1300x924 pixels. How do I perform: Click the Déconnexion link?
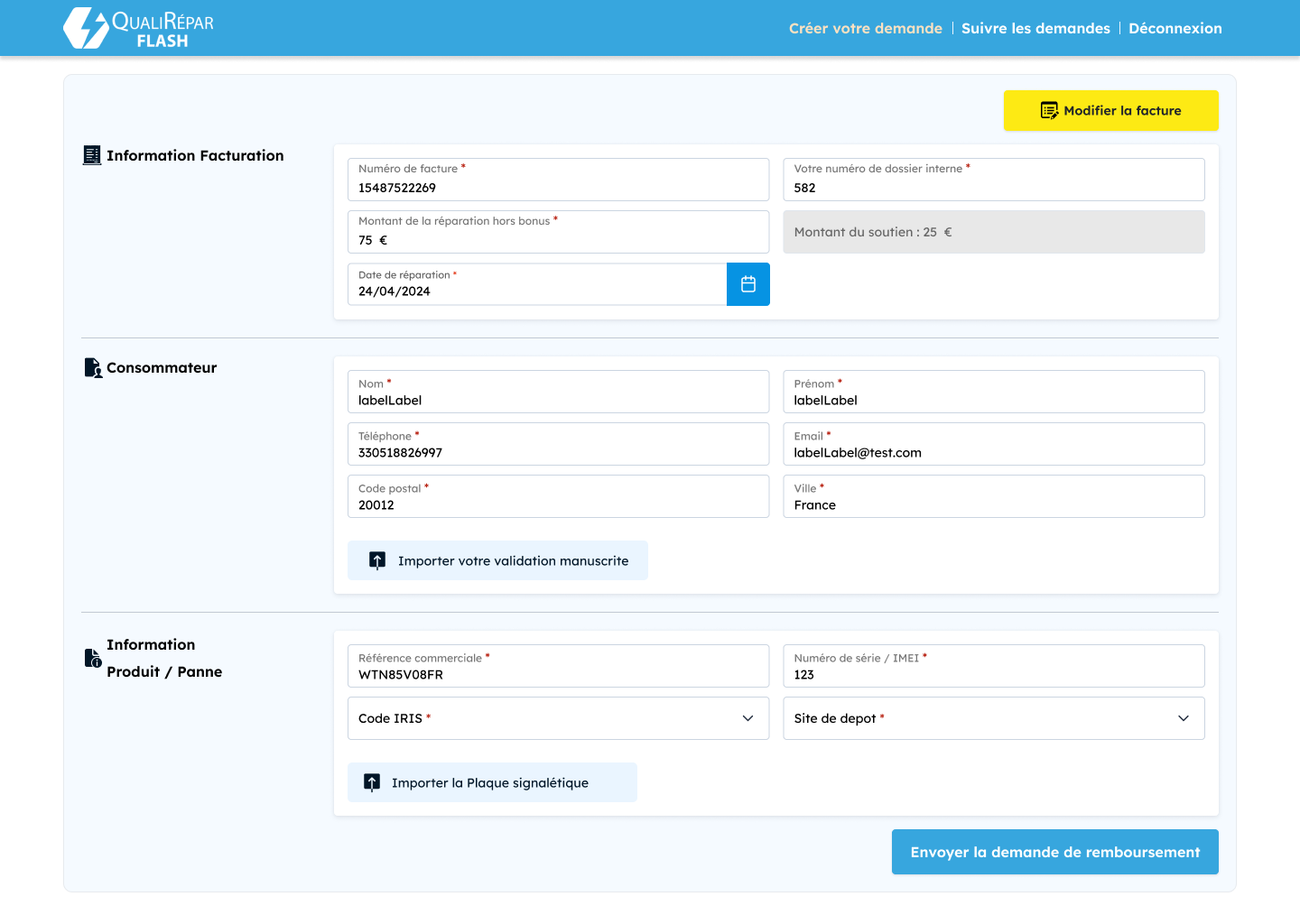click(1175, 29)
